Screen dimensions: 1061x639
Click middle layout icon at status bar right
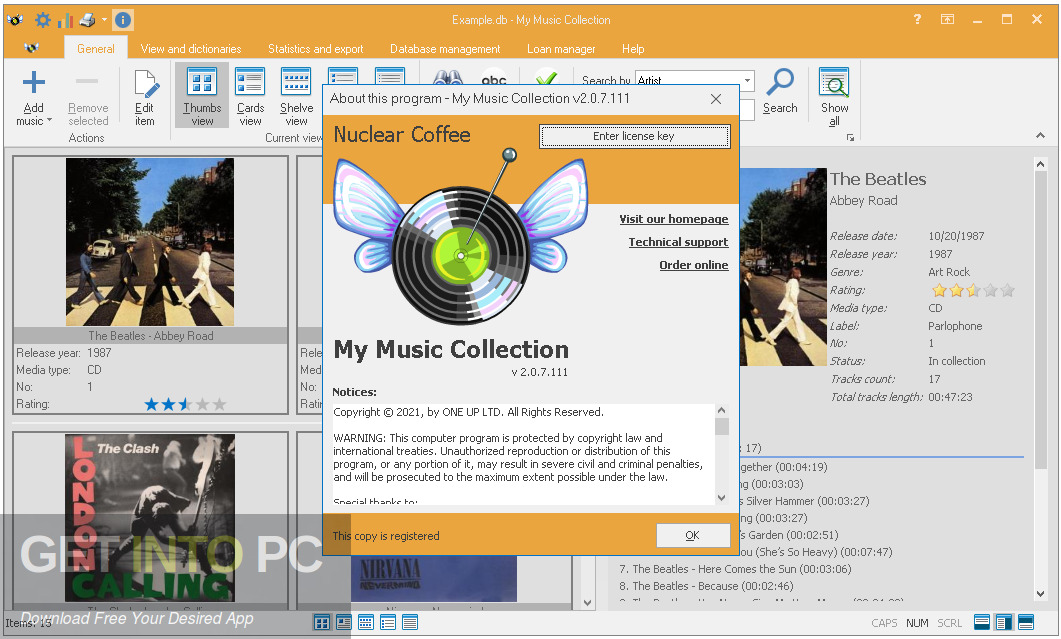point(1004,622)
